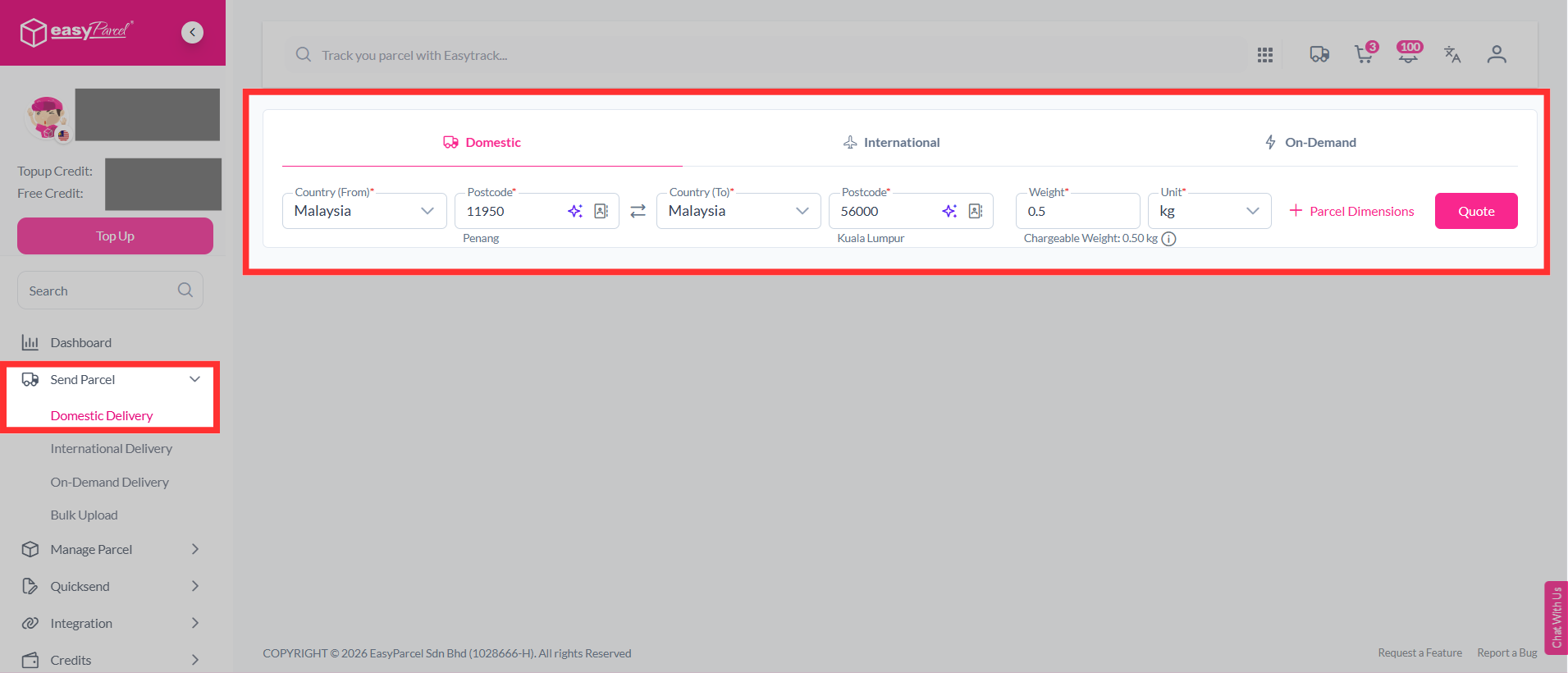Select International Delivery in sidebar

[x=112, y=448]
